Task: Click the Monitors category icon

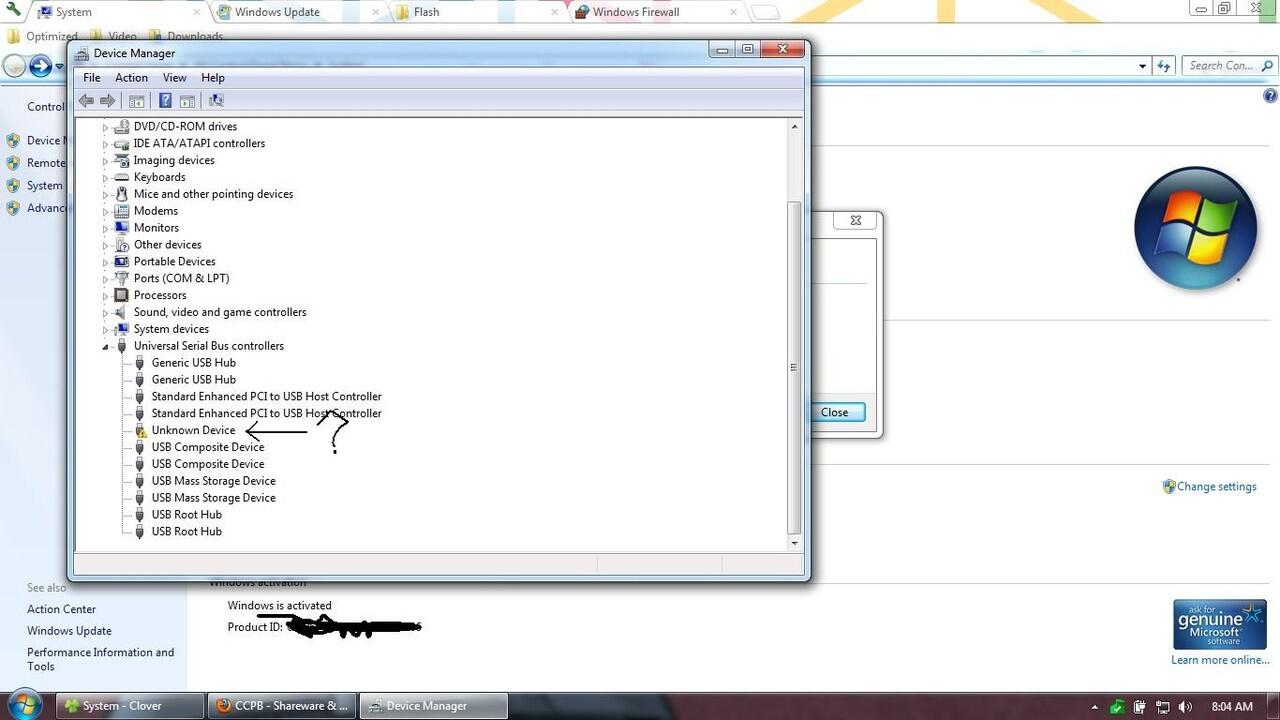Action: click(122, 227)
